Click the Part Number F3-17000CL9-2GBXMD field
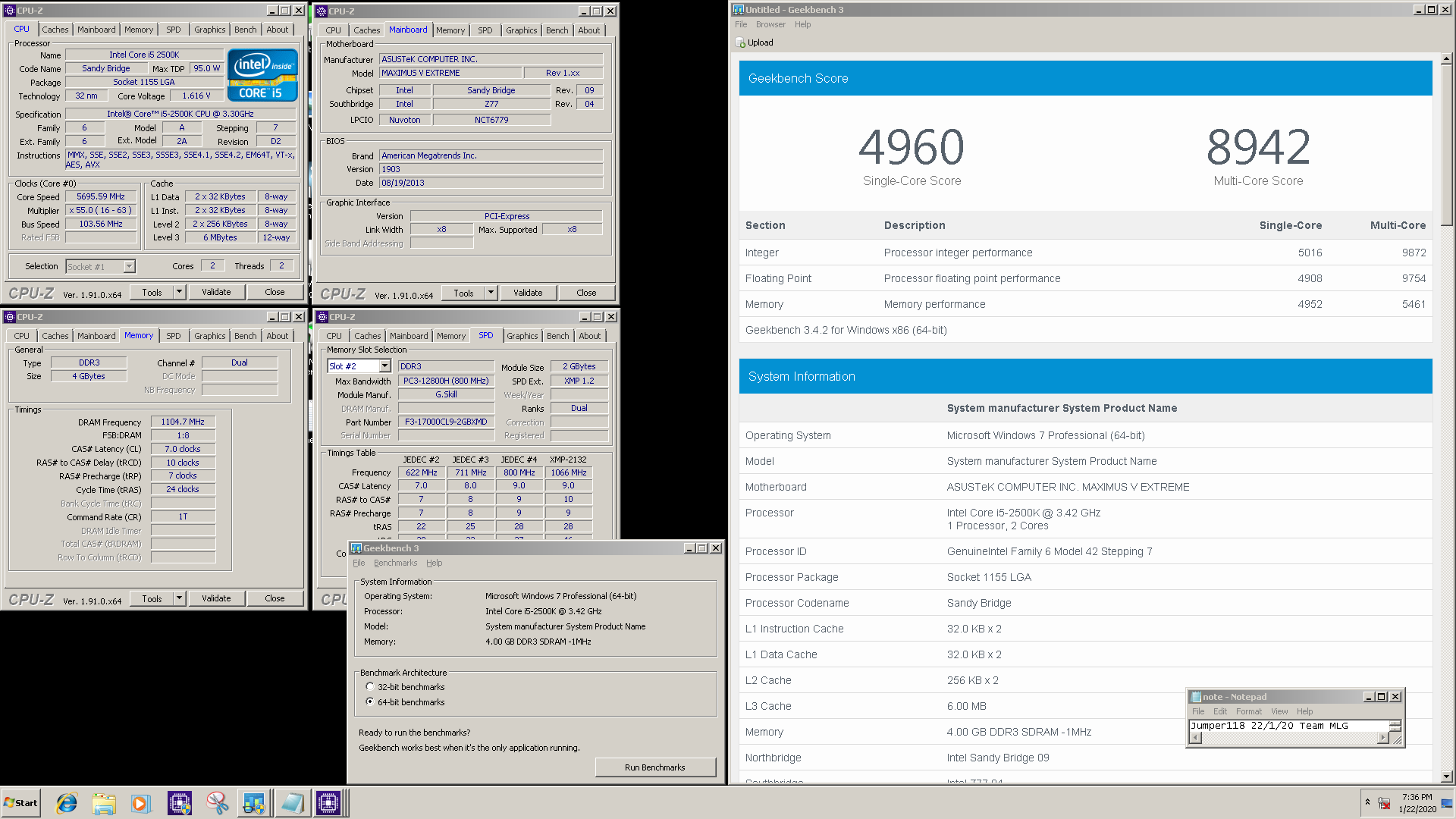The height and width of the screenshot is (819, 1456). (446, 422)
